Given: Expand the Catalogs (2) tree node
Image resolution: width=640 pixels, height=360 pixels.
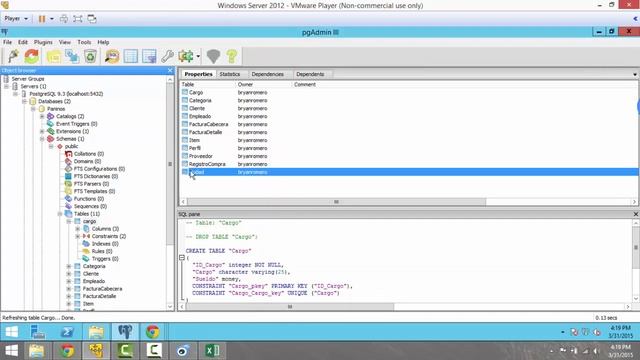Looking at the screenshot, I should (x=42, y=116).
